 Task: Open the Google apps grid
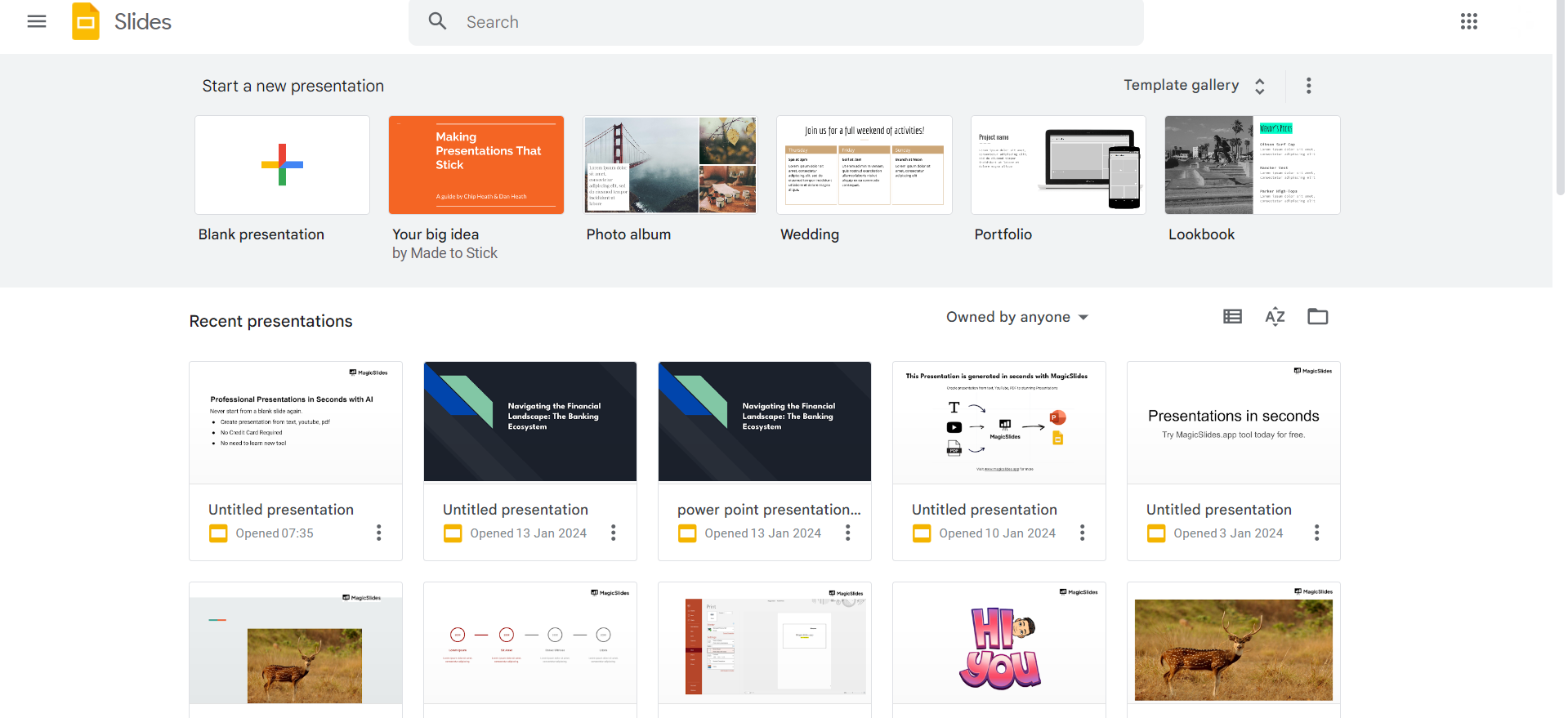point(1469,21)
